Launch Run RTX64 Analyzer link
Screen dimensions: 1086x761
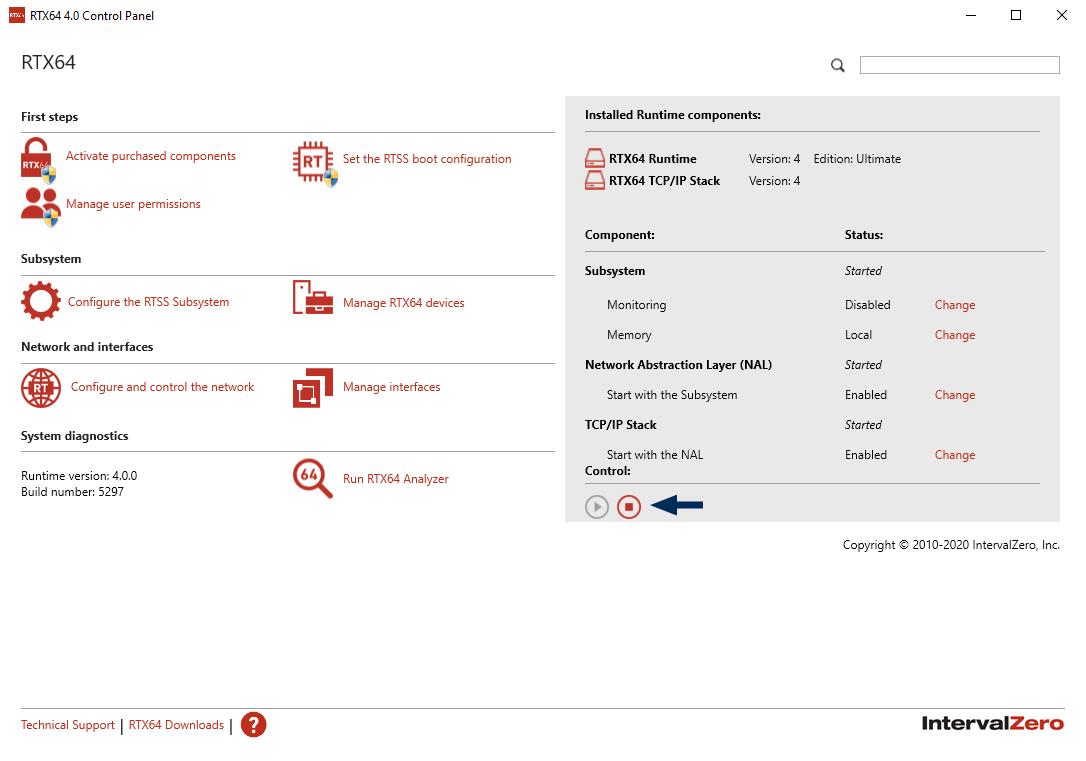tap(396, 479)
